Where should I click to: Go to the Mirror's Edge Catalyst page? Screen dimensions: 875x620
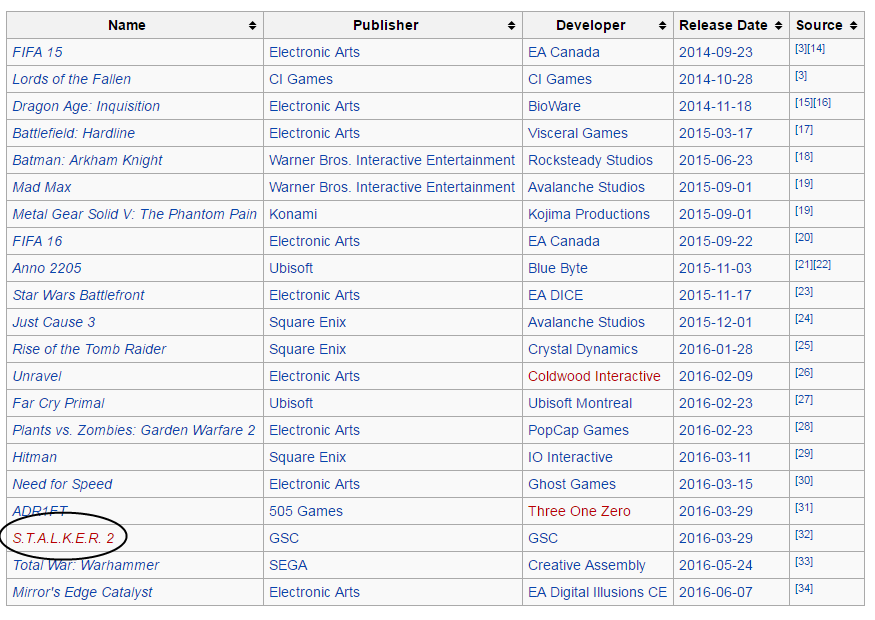pyautogui.click(x=82, y=592)
